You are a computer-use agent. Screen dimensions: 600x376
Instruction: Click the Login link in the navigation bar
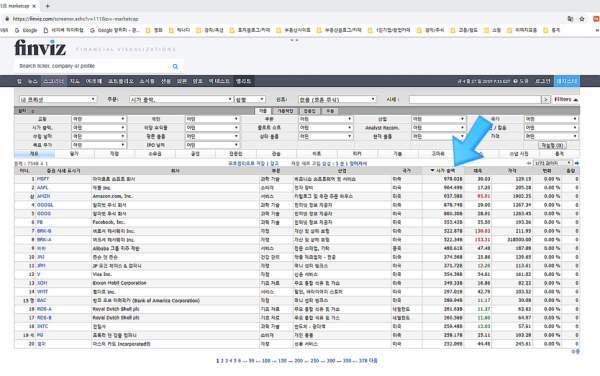click(x=543, y=81)
